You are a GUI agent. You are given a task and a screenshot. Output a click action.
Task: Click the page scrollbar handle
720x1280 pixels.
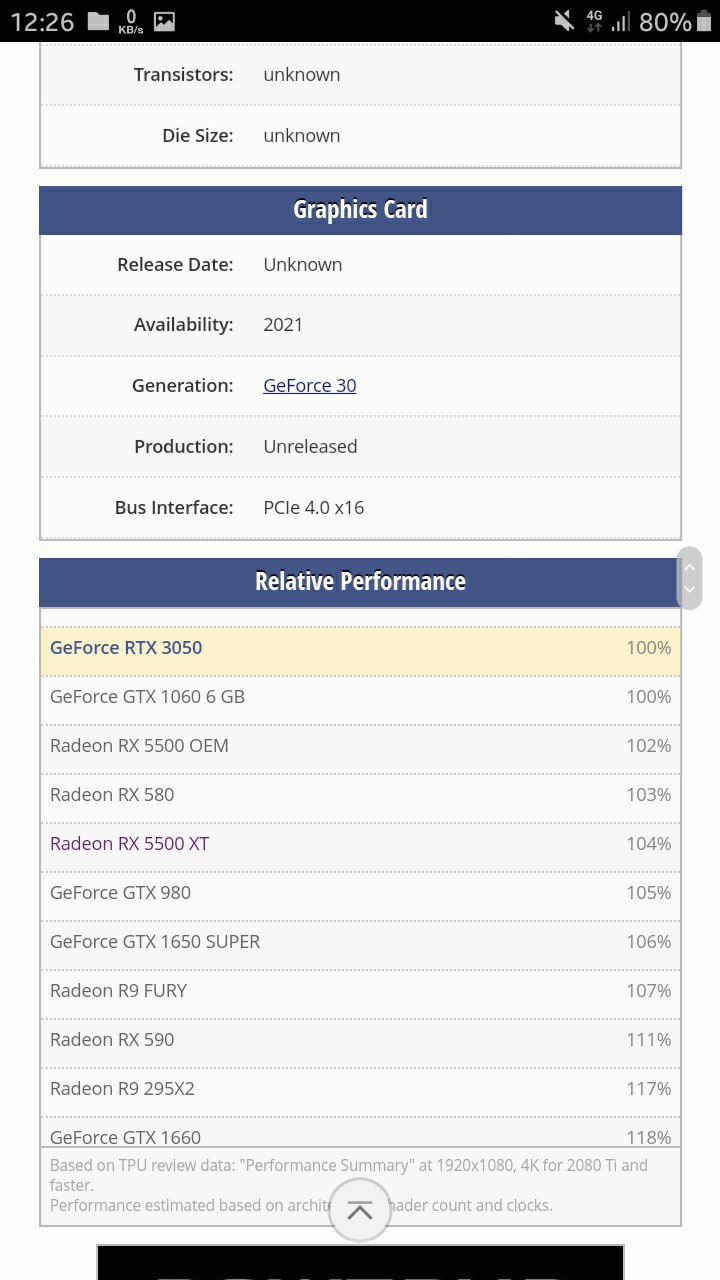click(689, 578)
